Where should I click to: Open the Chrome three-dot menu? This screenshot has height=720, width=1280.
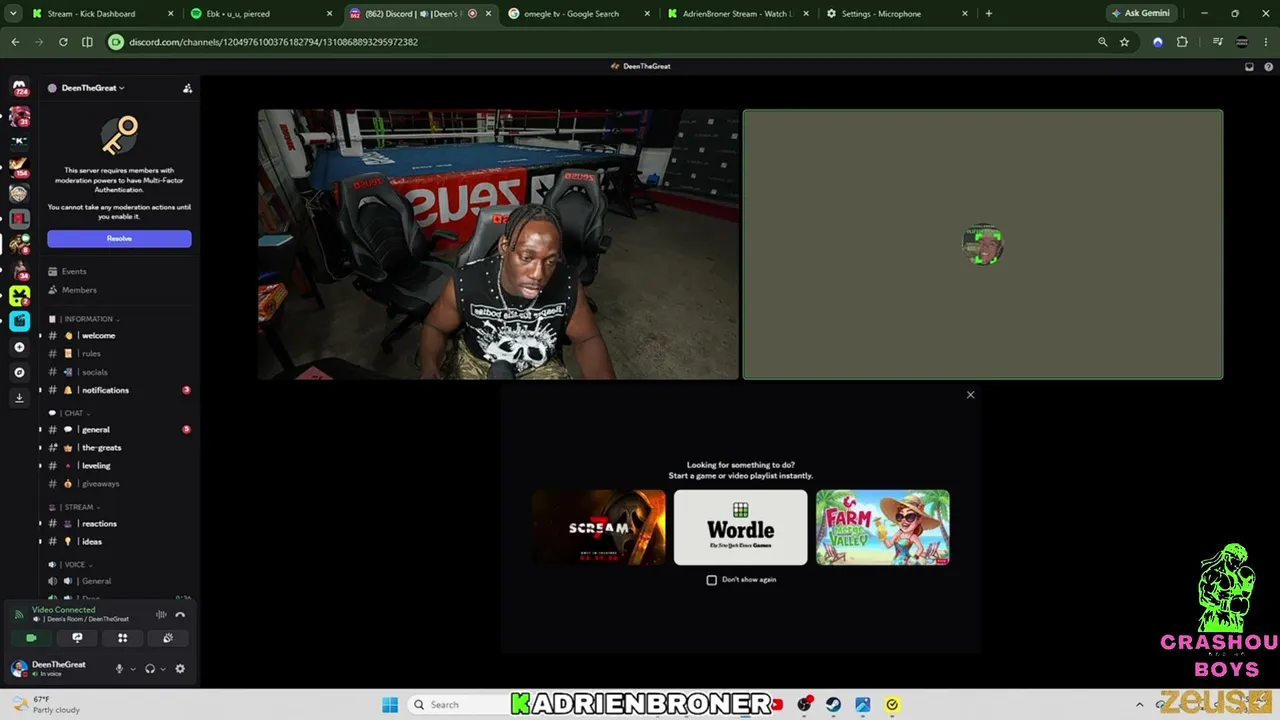pyautogui.click(x=1268, y=42)
